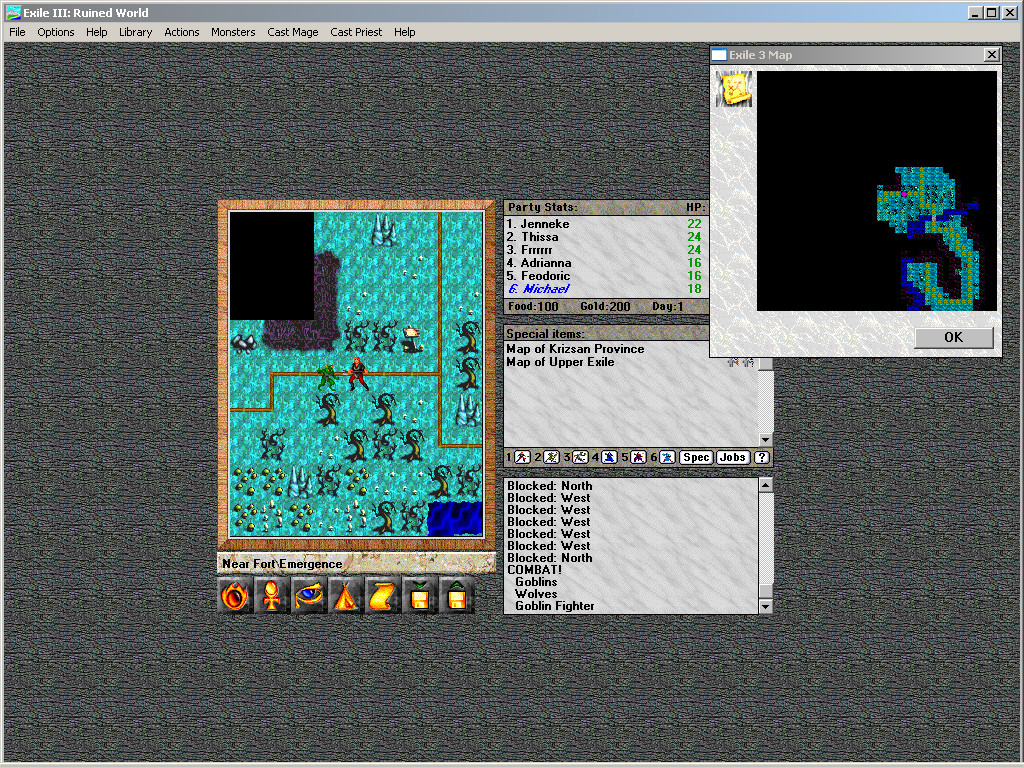Select party member 5's inventory icon
Image resolution: width=1024 pixels, height=768 pixels.
pos(638,457)
